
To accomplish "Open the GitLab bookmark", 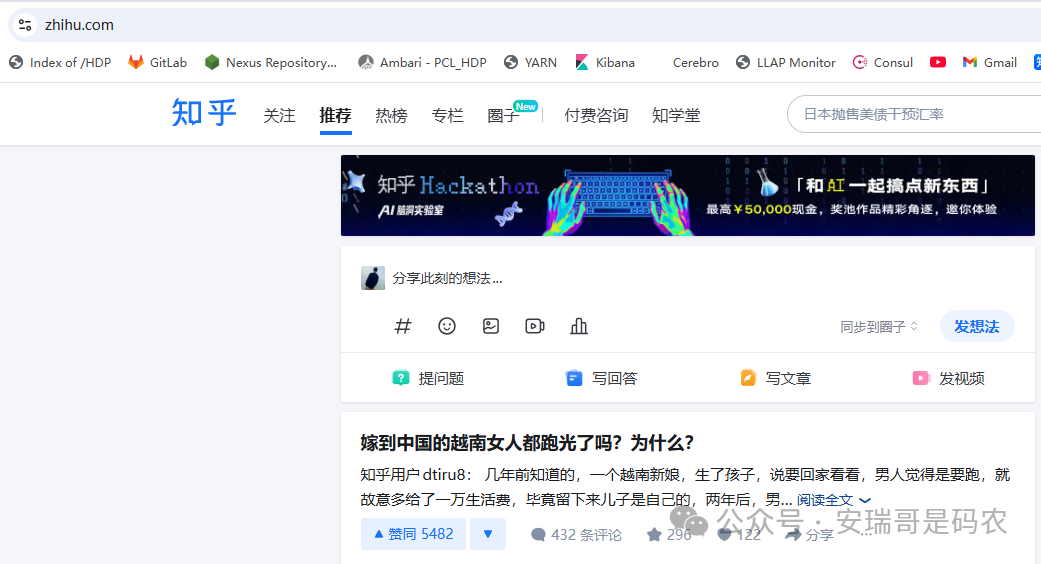I will coord(157,62).
